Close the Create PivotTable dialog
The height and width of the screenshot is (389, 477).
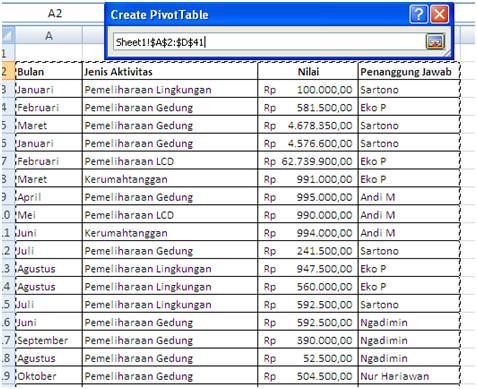(x=439, y=14)
